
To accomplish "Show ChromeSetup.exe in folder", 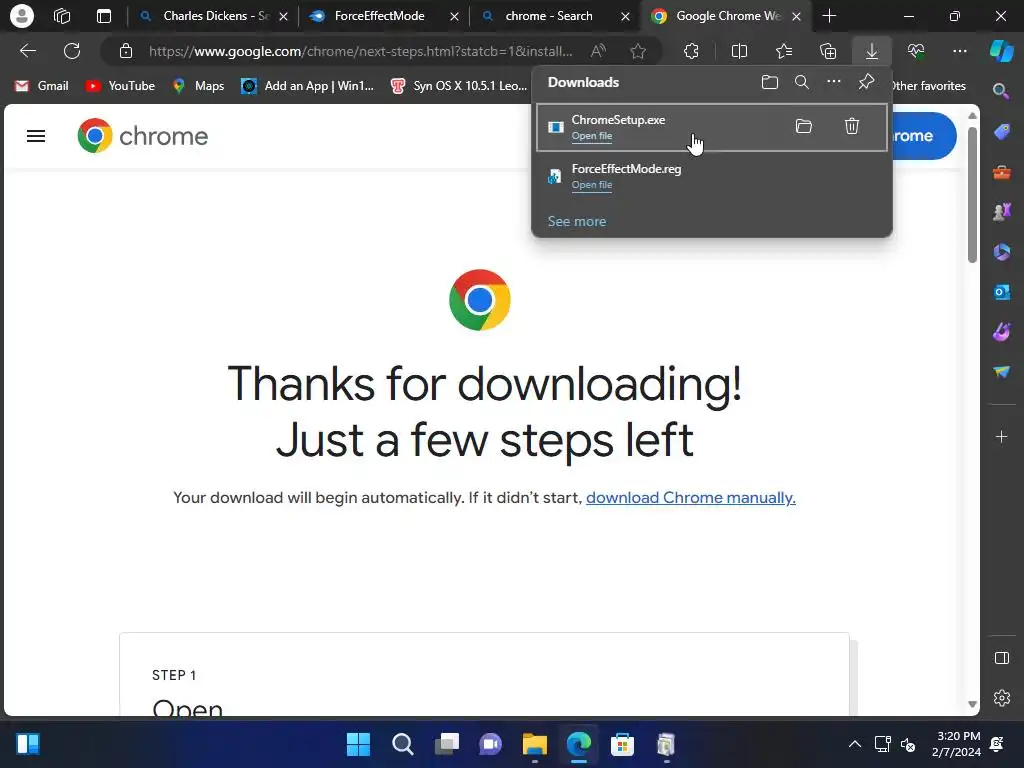I will point(804,126).
